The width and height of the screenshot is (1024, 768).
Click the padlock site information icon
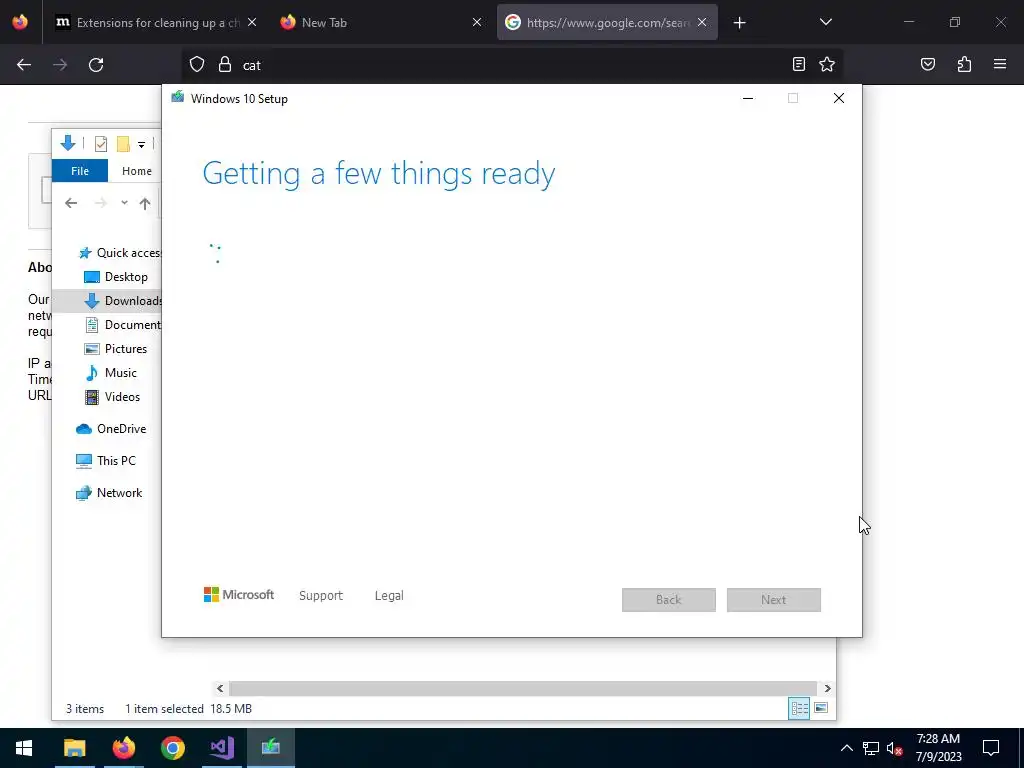click(x=225, y=64)
